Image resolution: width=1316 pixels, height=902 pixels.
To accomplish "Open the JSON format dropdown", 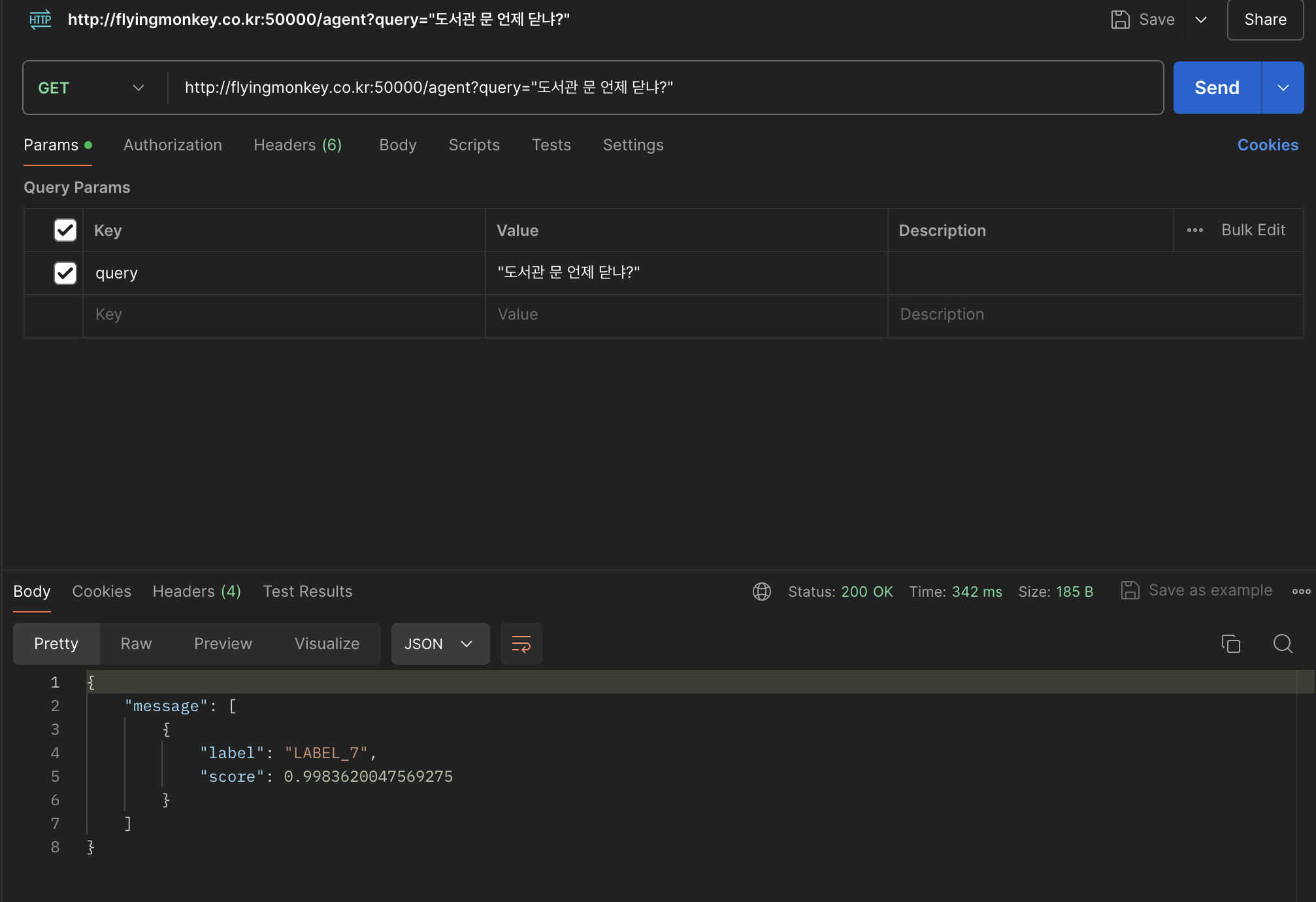I will click(x=440, y=644).
